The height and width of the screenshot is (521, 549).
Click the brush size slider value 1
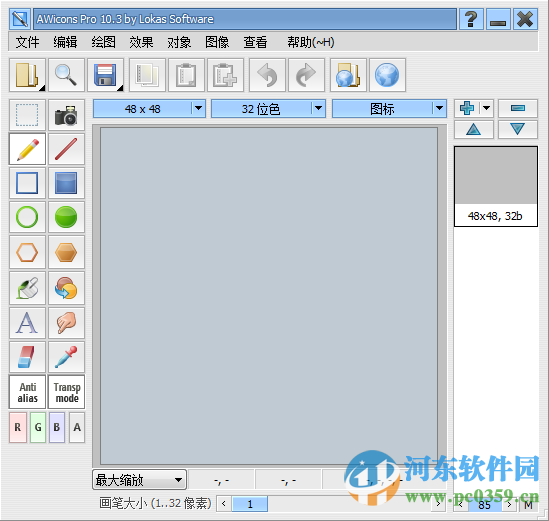(x=250, y=504)
